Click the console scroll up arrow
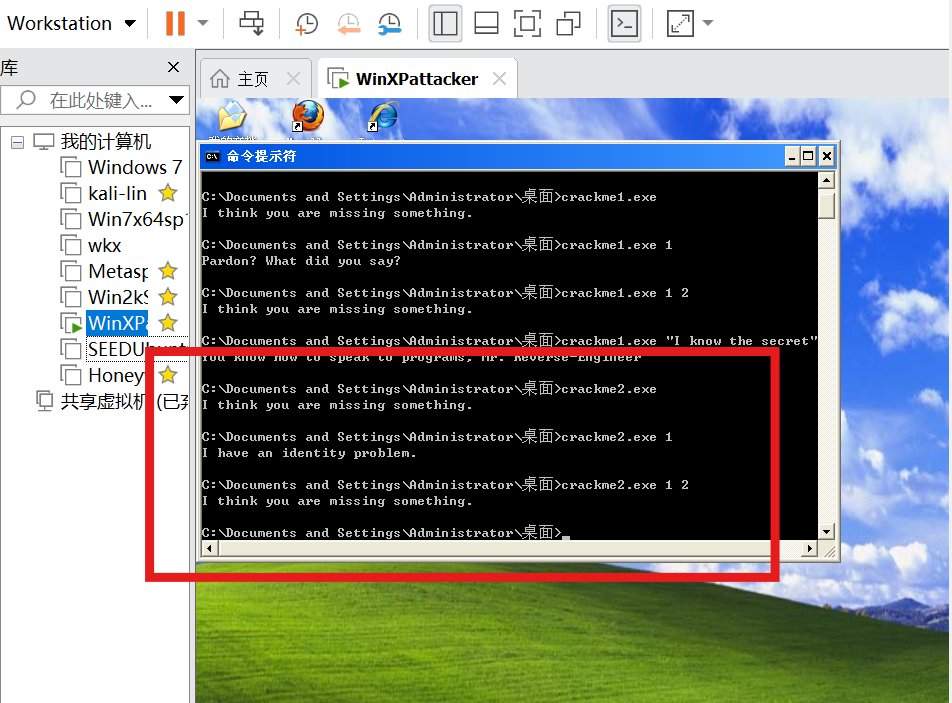 tap(826, 180)
